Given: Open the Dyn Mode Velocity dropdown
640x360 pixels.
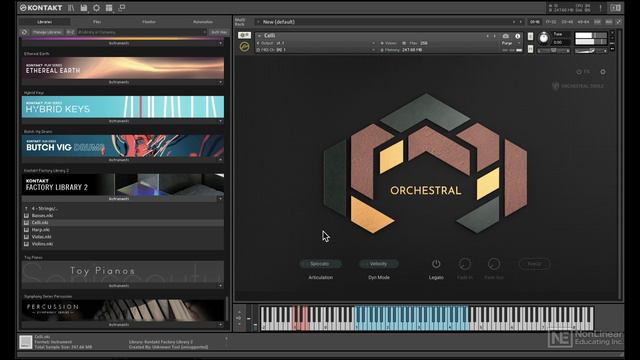Looking at the screenshot, I should pyautogui.click(x=378, y=264).
